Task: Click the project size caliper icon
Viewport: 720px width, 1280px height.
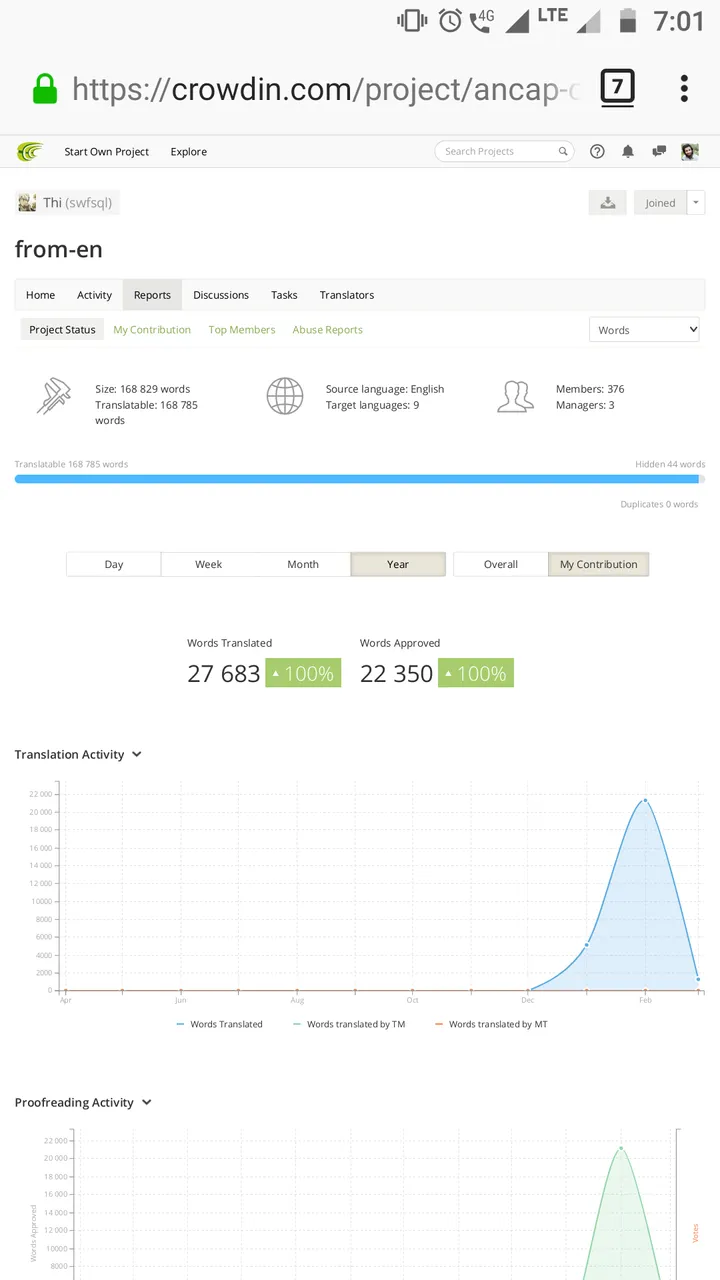Action: click(54, 397)
